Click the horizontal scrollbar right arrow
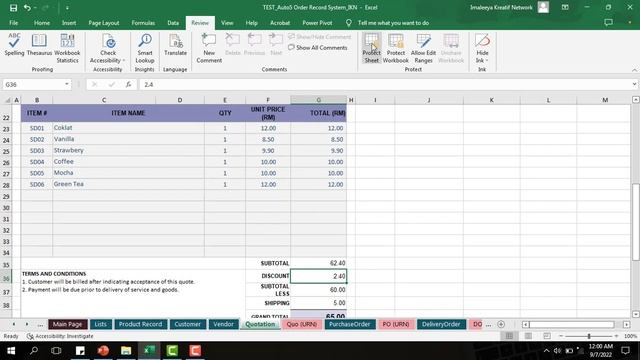Image resolution: width=640 pixels, height=360 pixels. 627,324
